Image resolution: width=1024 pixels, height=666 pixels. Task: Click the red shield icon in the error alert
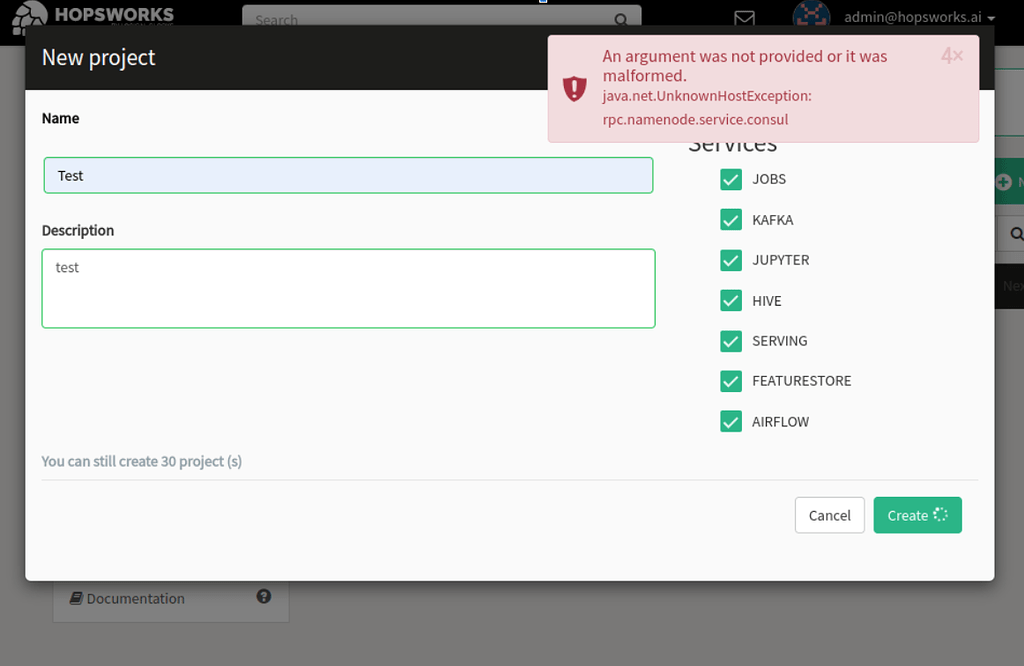(x=574, y=88)
